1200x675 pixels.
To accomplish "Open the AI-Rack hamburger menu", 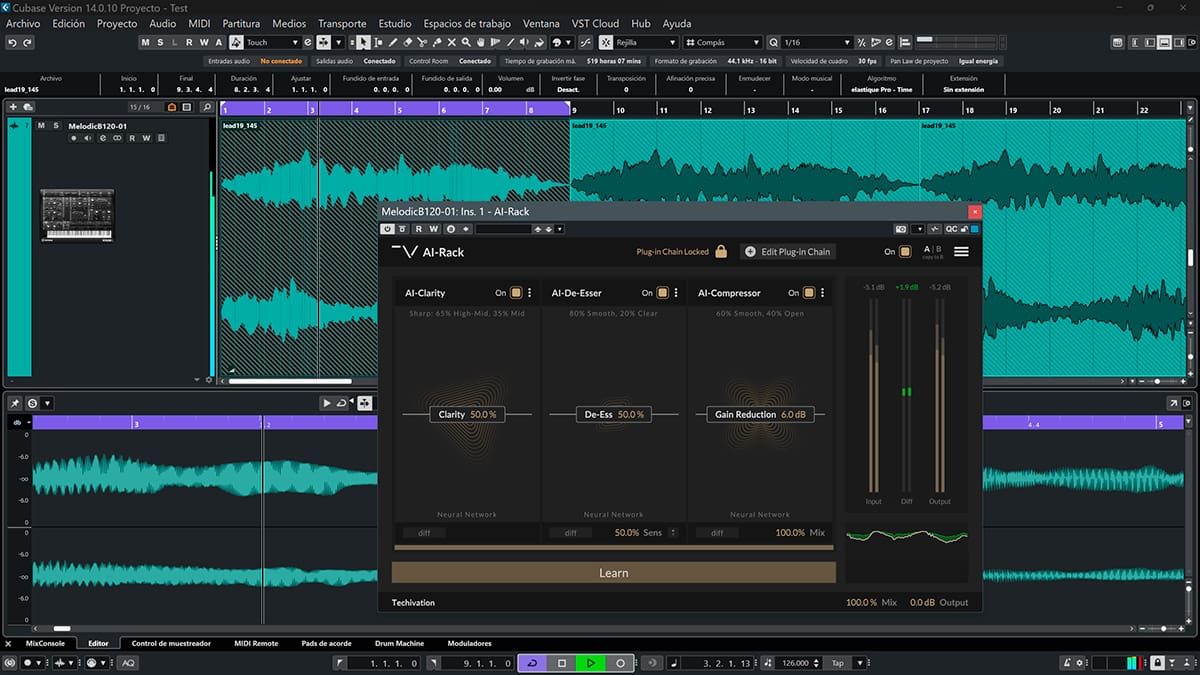I will 961,251.
